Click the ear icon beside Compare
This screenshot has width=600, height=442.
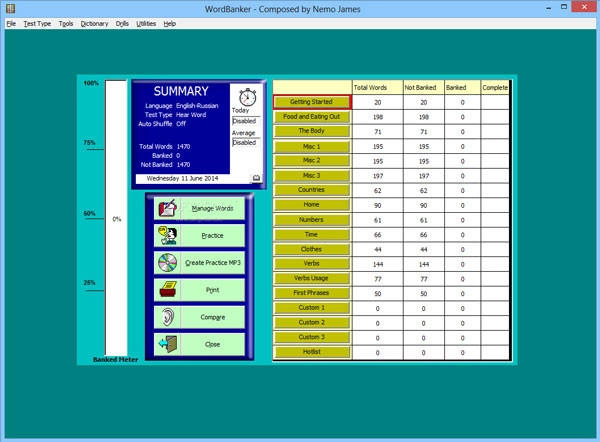(x=167, y=317)
